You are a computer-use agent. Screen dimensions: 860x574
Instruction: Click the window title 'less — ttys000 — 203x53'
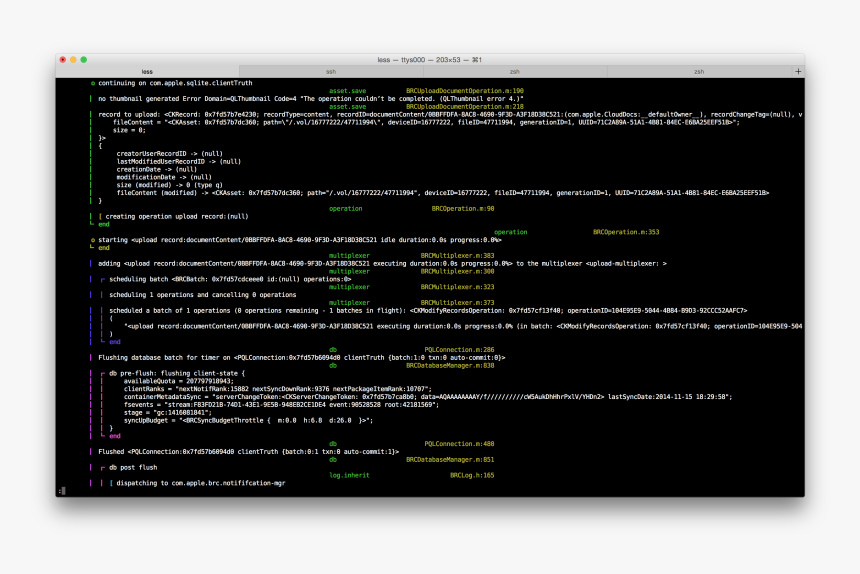click(x=429, y=60)
